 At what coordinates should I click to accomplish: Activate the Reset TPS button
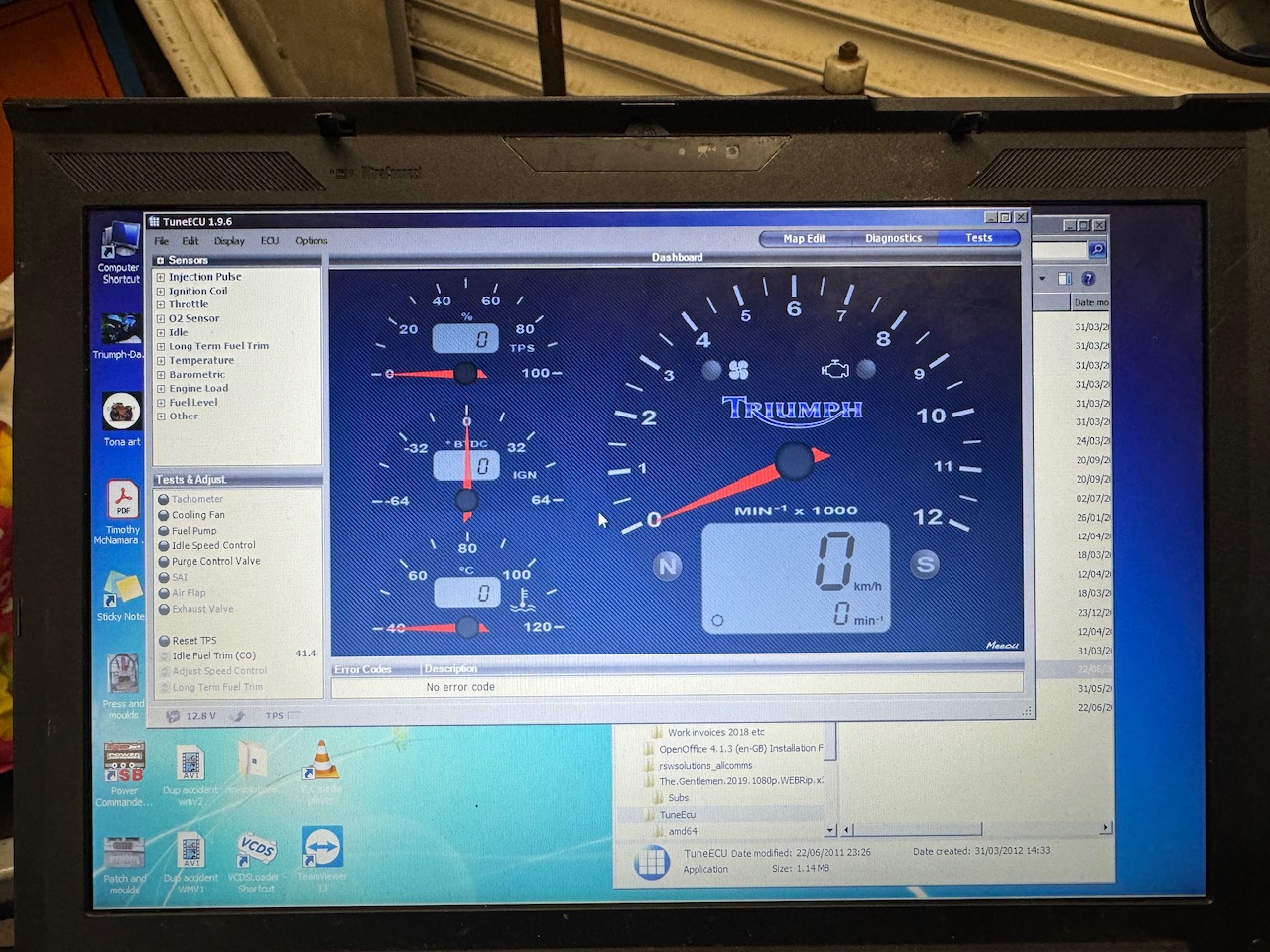164,641
